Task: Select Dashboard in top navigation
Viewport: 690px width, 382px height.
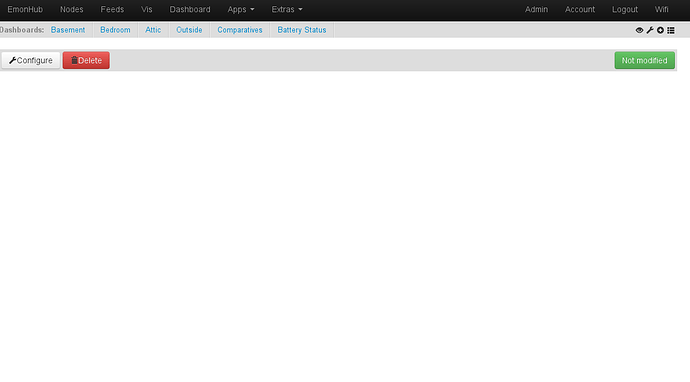Action: (190, 9)
